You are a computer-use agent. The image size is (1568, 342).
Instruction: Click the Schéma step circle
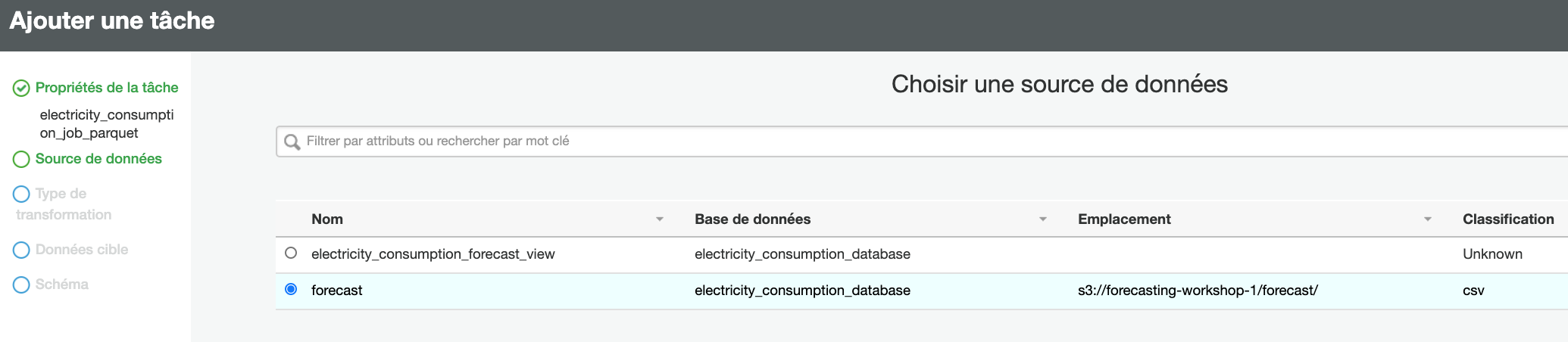coord(21,285)
